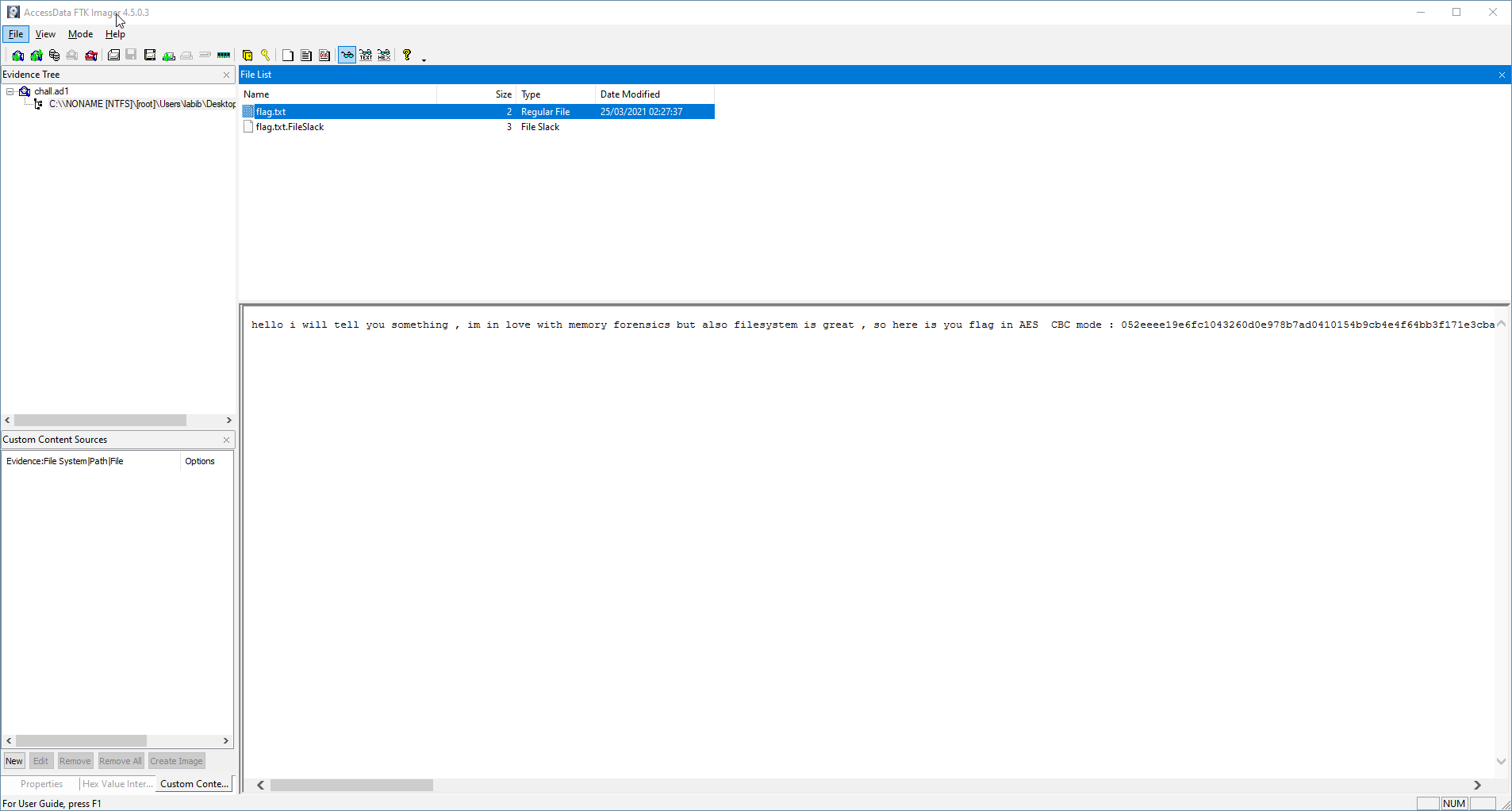Click the yellow Help question mark icon
This screenshot has width=1512, height=811.
coord(407,56)
